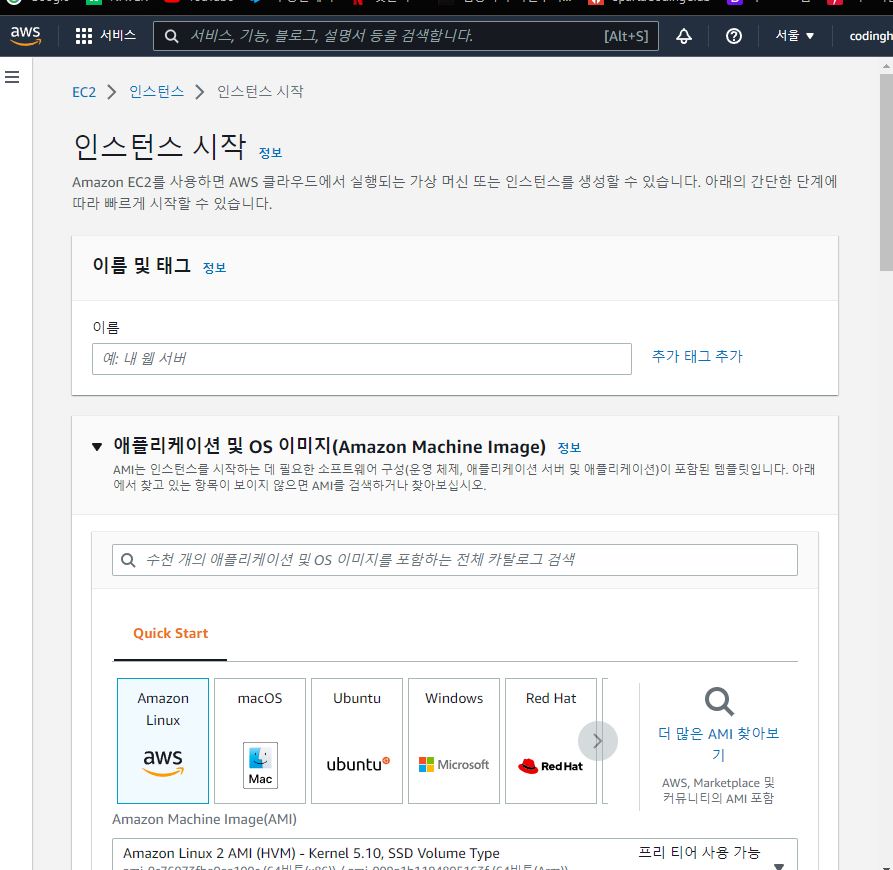The image size is (893, 870).
Task: Click the page vertical scrollbar thumb
Action: pos(887,171)
